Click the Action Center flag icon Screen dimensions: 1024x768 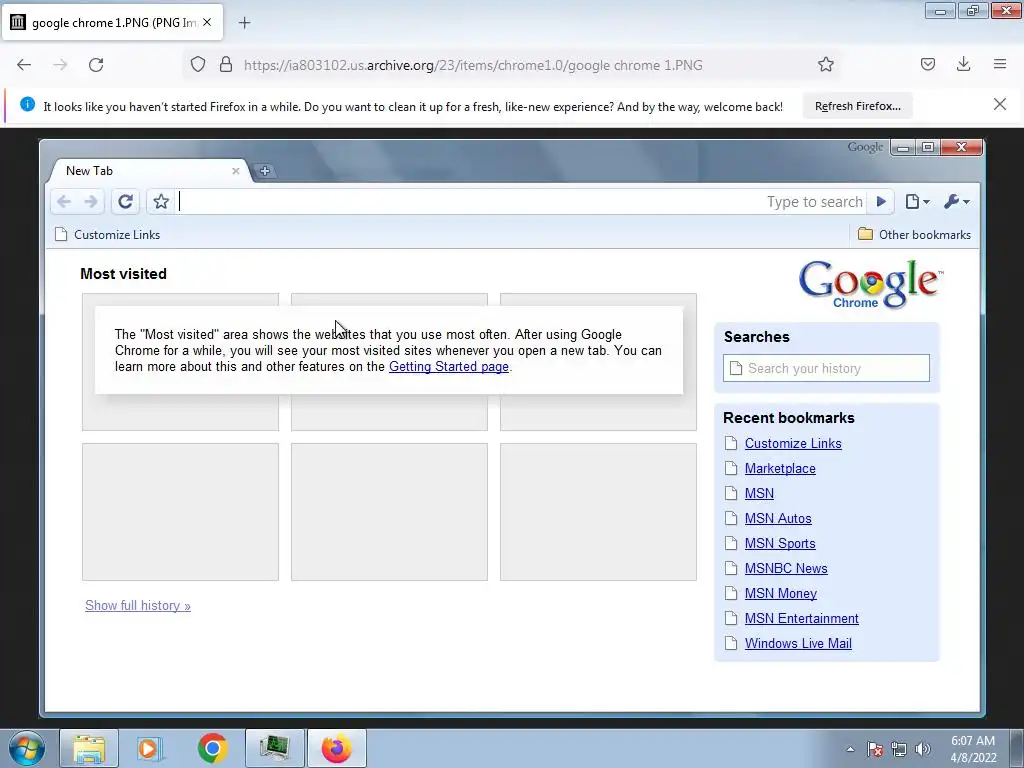pos(875,749)
